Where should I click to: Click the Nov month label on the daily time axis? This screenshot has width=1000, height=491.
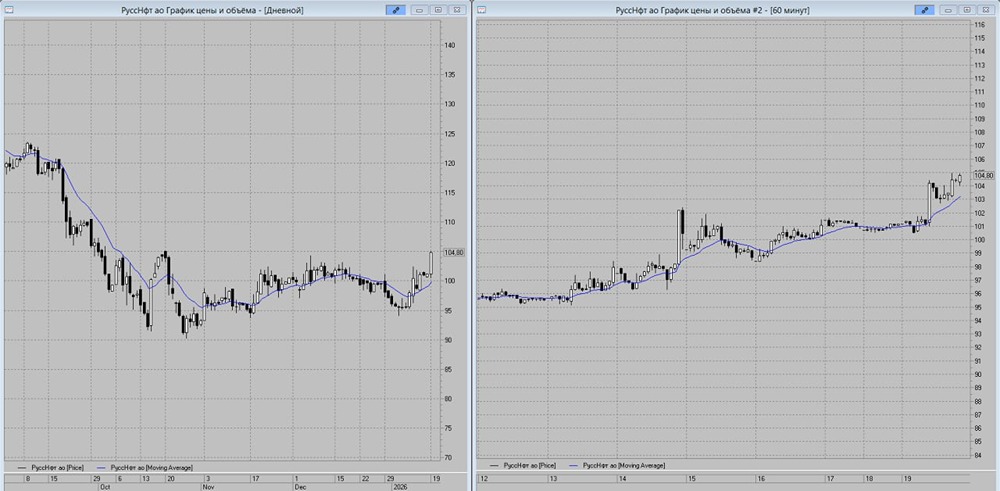coord(208,487)
